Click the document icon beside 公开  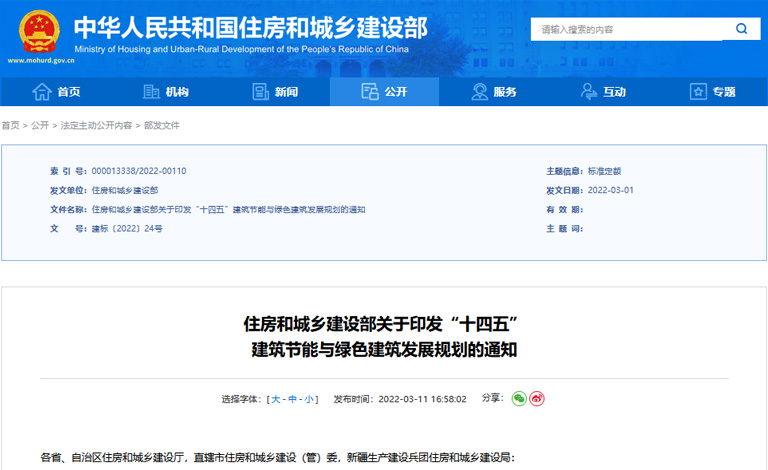370,92
